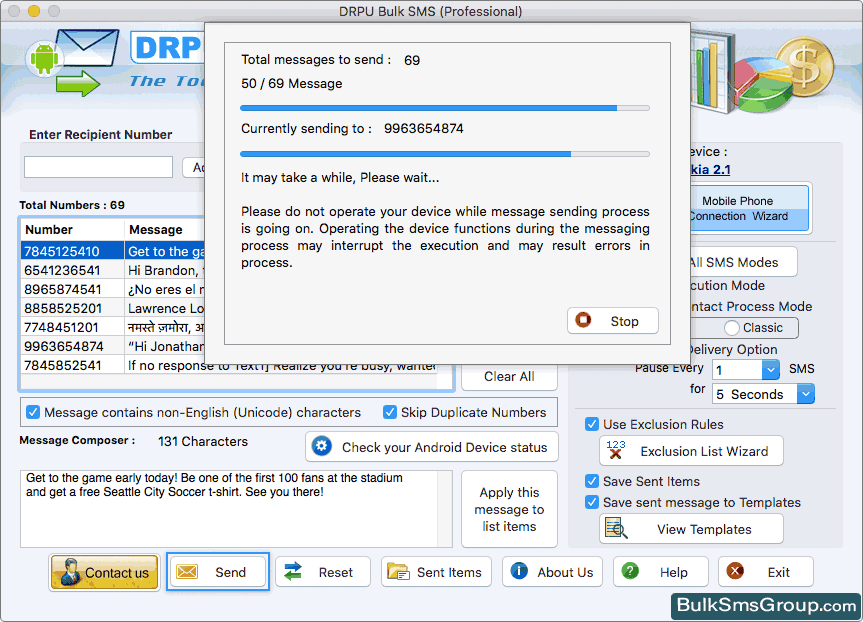Click the Exit button label
This screenshot has height=622, width=863.
click(x=779, y=572)
